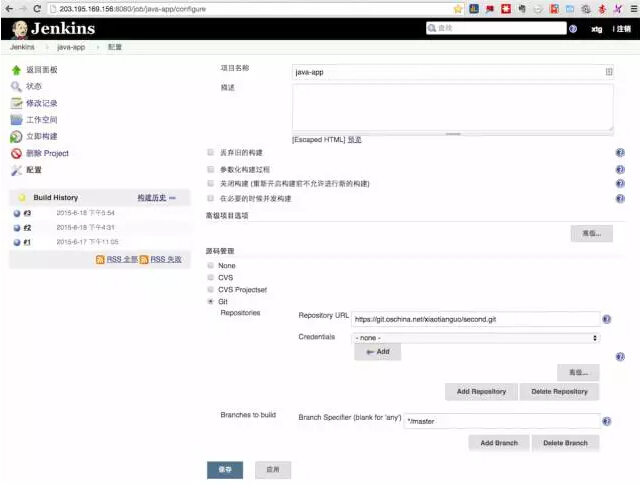Click Delete Repository button
Viewport: 640px width, 486px height.
(559, 392)
